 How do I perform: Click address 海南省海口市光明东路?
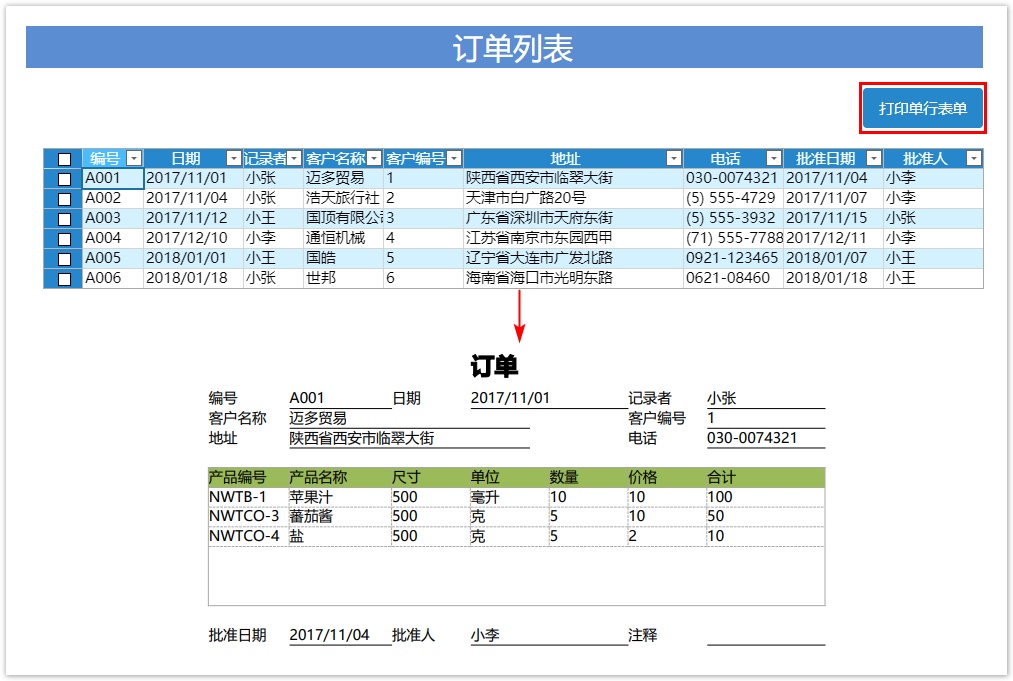tap(573, 278)
